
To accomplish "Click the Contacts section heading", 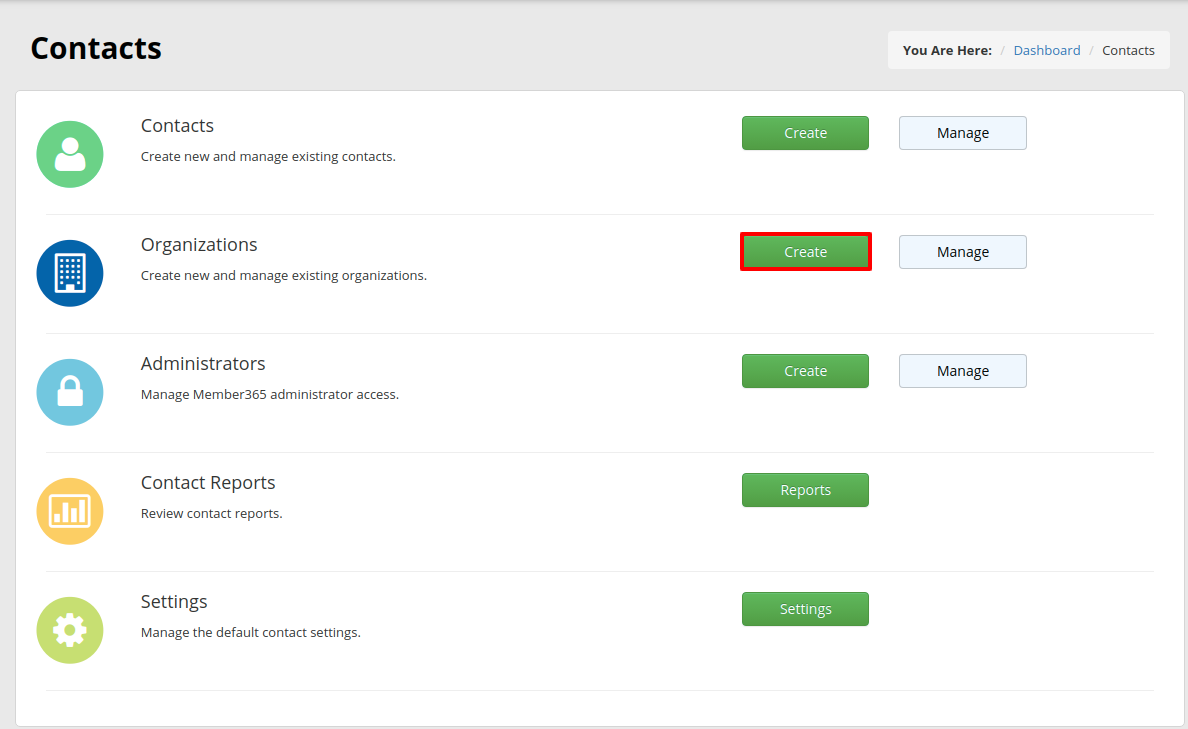I will click(x=177, y=126).
